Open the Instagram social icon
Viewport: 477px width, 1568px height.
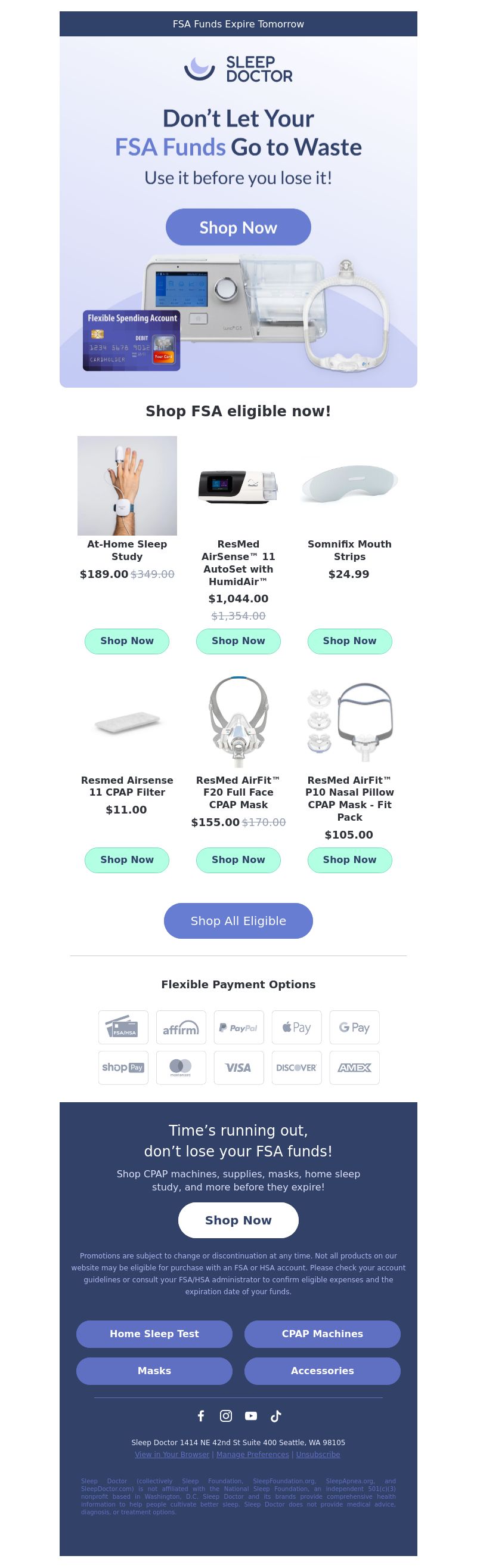pos(226,1416)
